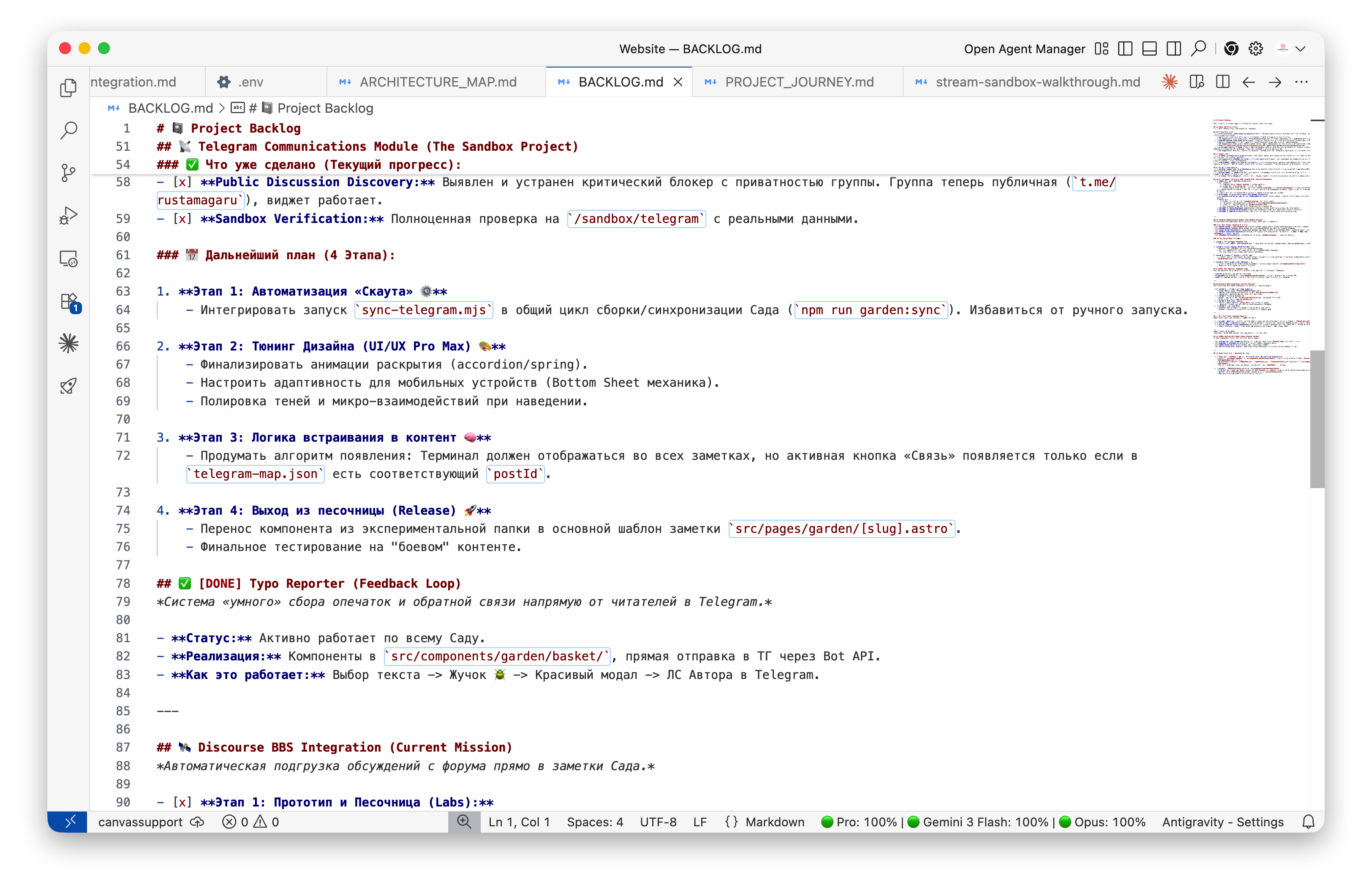Toggle the secondary side bar layout
Viewport: 1372px width, 896px height.
[x=1173, y=49]
